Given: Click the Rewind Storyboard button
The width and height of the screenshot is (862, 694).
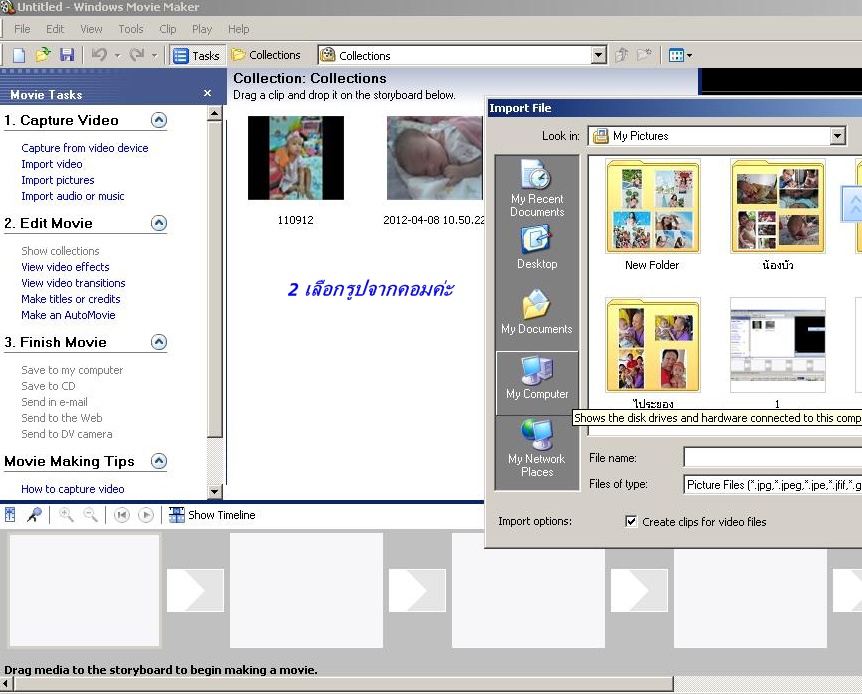Looking at the screenshot, I should point(121,515).
